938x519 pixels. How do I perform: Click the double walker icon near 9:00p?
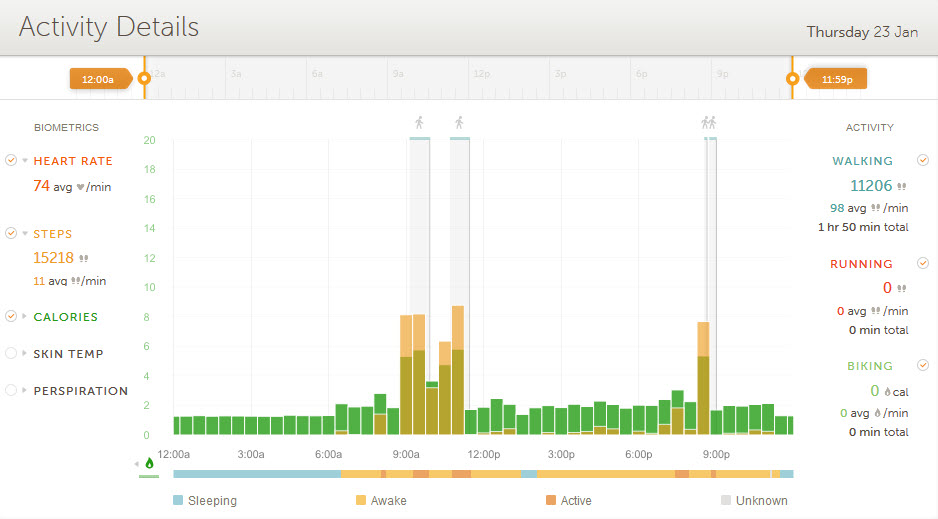709,123
